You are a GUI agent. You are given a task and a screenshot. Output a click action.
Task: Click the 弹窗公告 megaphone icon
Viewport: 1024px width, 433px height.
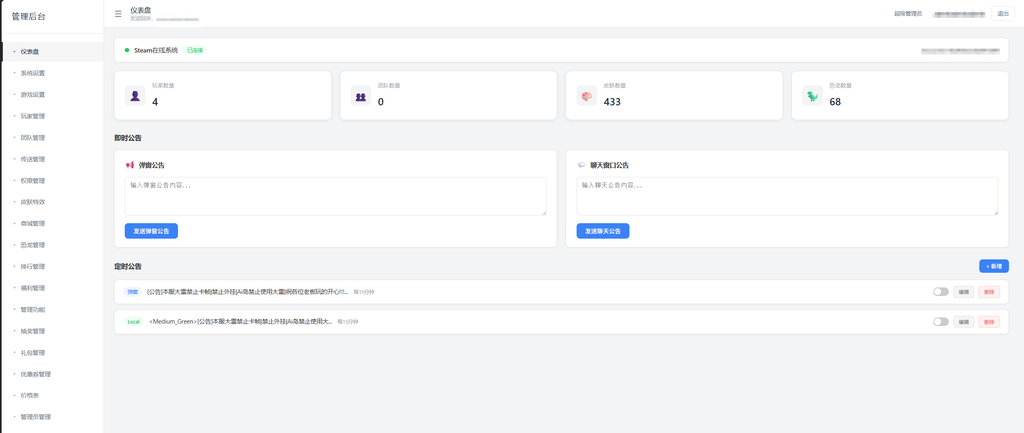pos(129,165)
